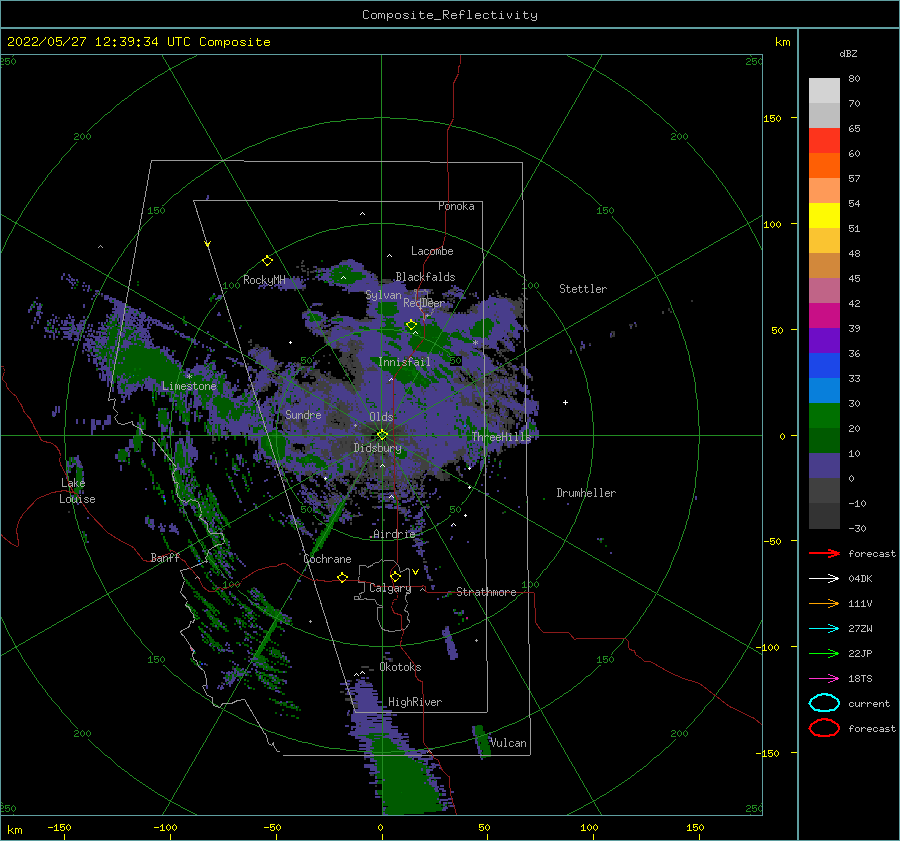The image size is (900, 841).
Task: Click the Sylvan label
Action: click(383, 295)
